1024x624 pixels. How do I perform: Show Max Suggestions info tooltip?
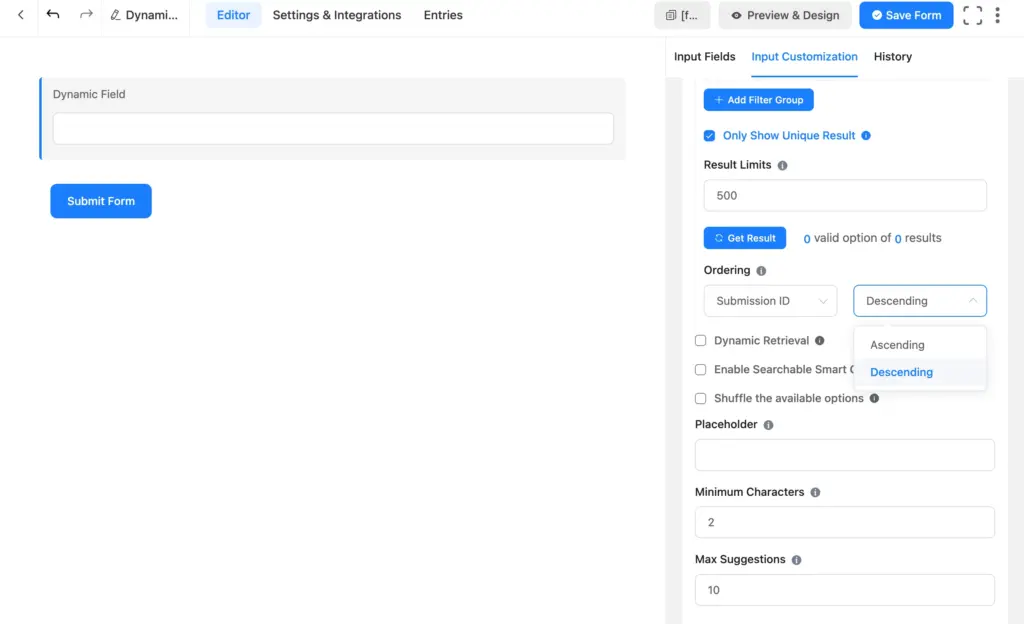796,560
